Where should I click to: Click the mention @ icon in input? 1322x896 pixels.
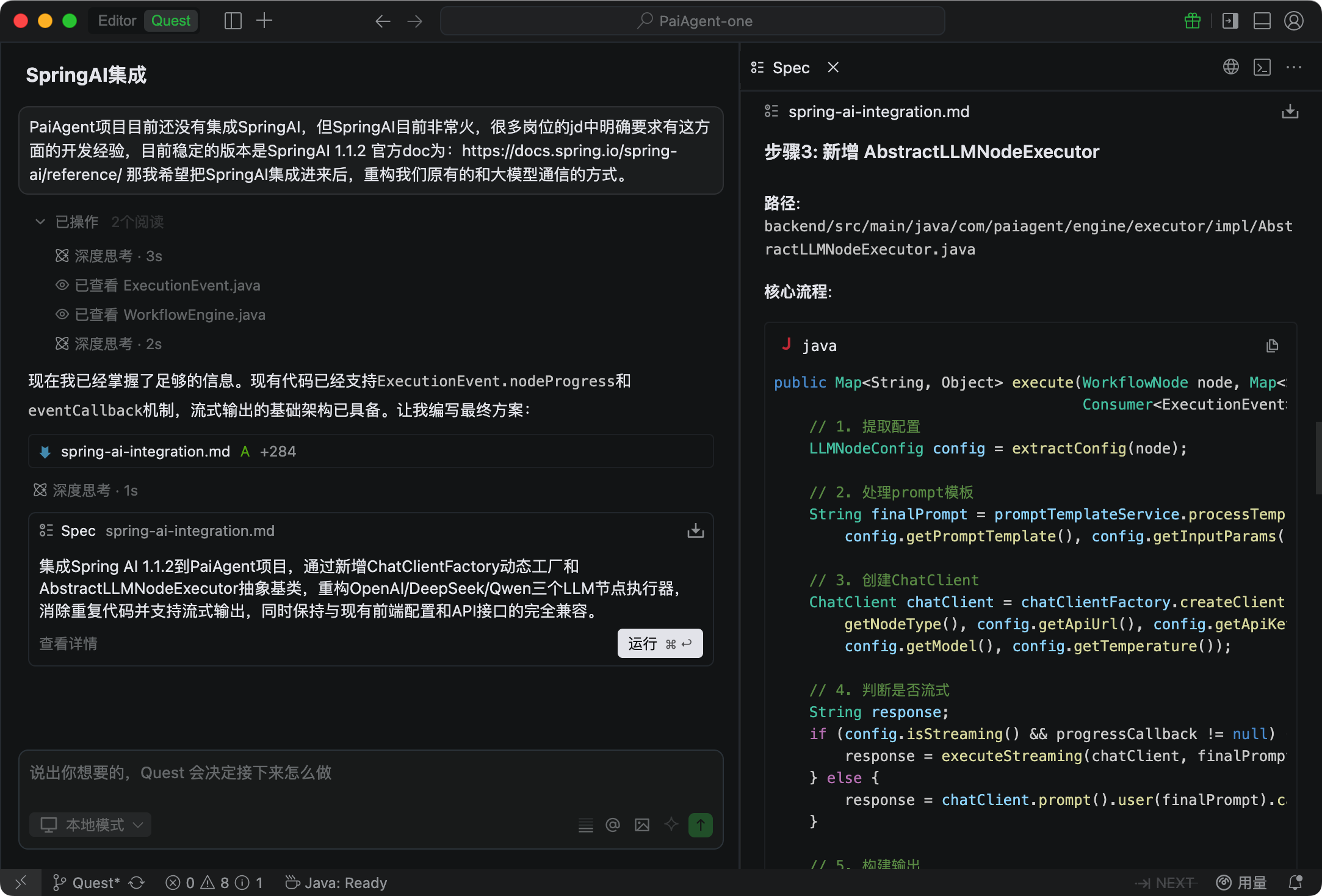pos(612,825)
